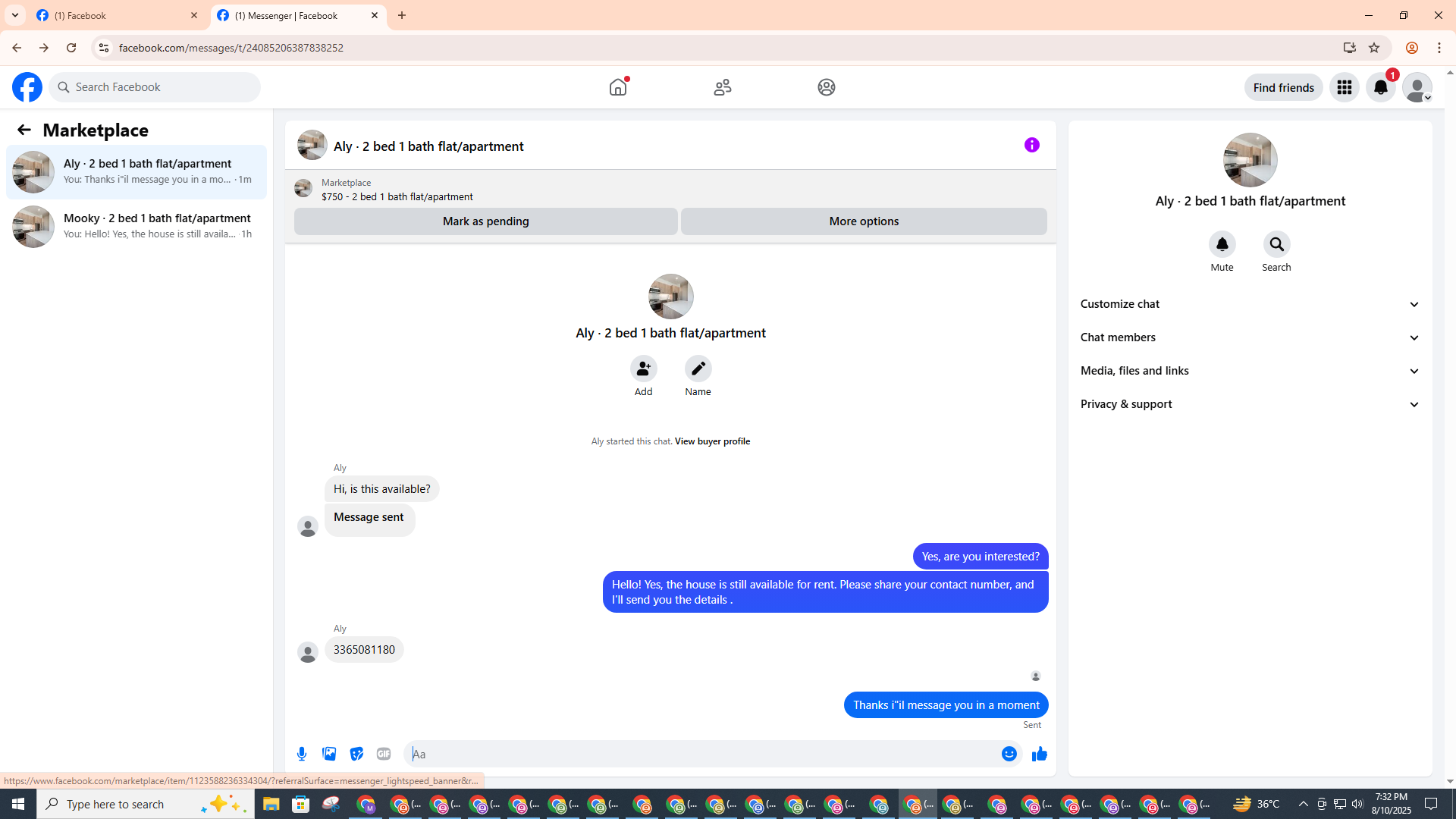Click Mark as pending button
This screenshot has height=819, width=1456.
[485, 221]
